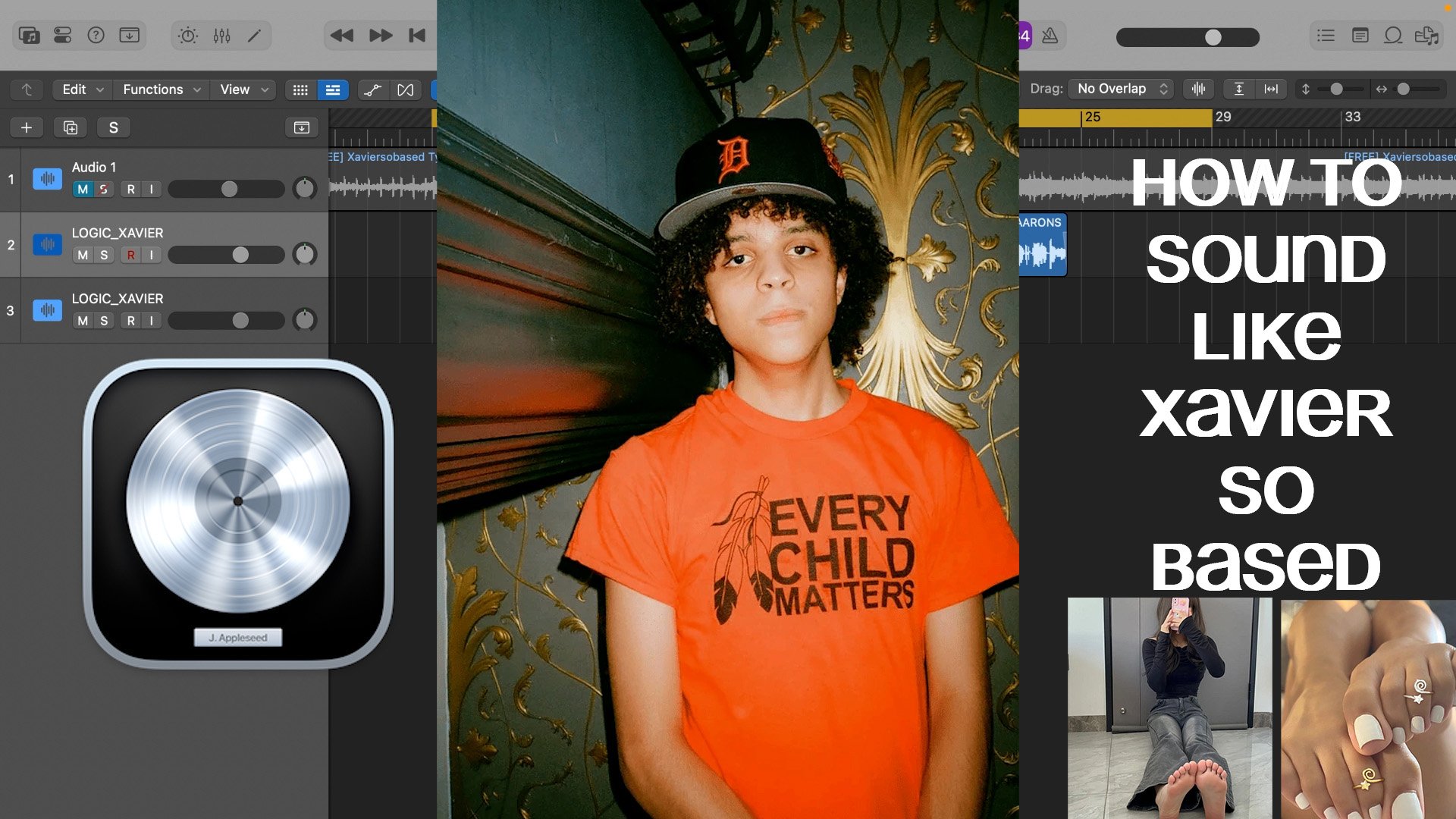Click the Fast Forward transport button
The width and height of the screenshot is (1456, 819).
pyautogui.click(x=381, y=36)
